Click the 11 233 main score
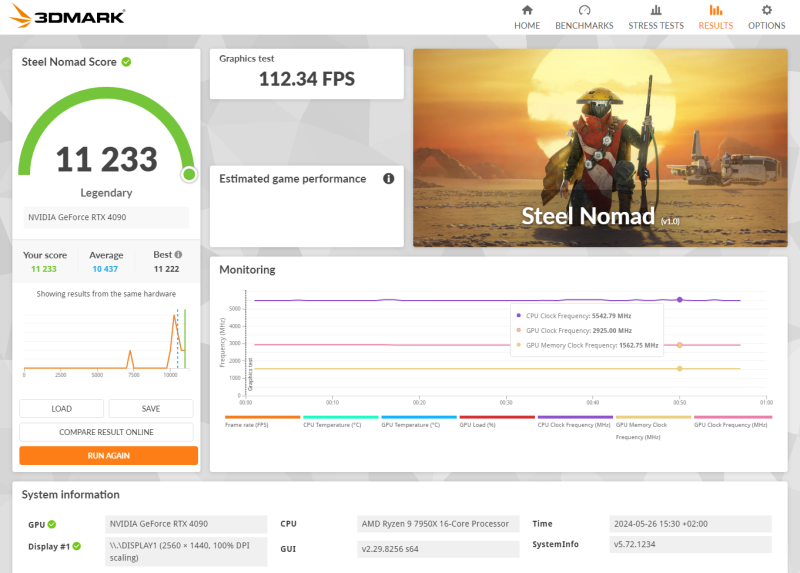This screenshot has height=573, width=800. coord(107,159)
